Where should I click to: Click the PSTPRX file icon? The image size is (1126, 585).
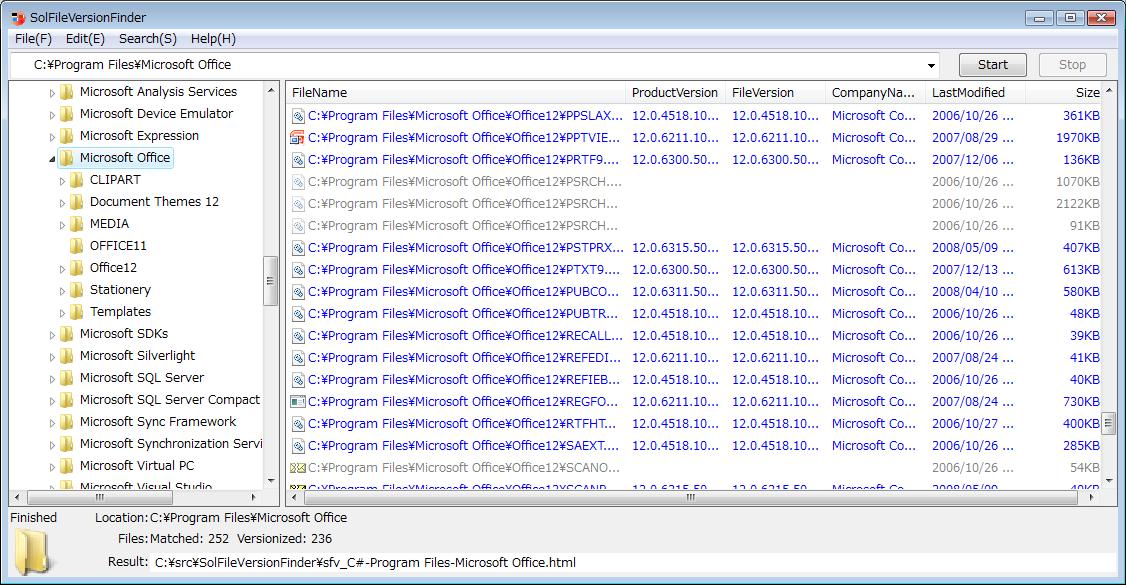point(297,248)
